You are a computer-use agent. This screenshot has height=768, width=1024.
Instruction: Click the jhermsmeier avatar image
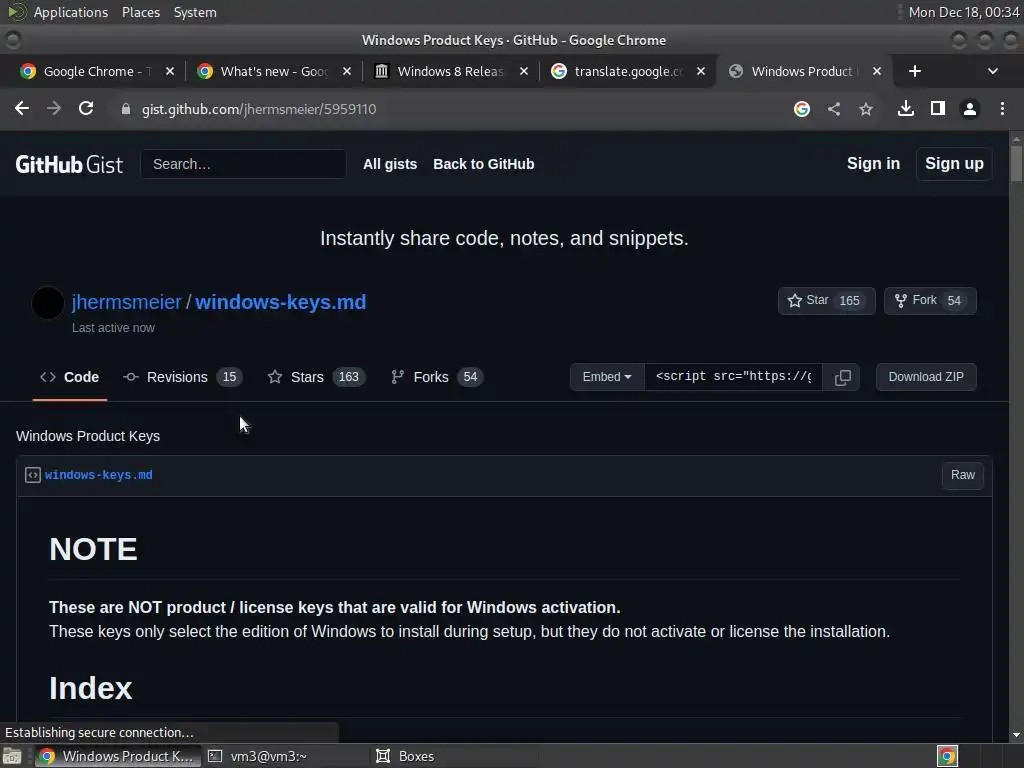point(48,303)
